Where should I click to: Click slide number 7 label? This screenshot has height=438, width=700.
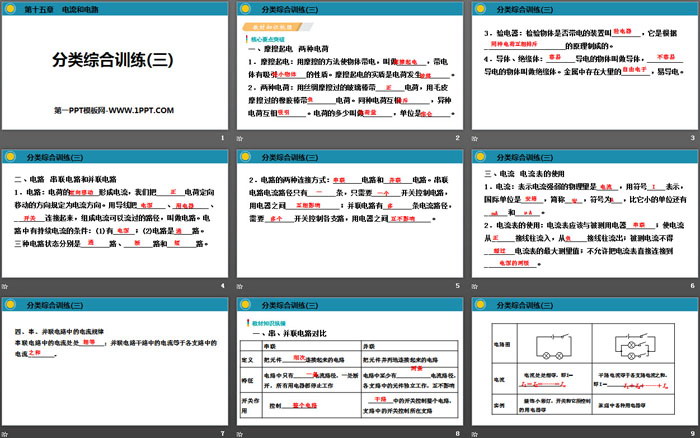[x=222, y=434]
